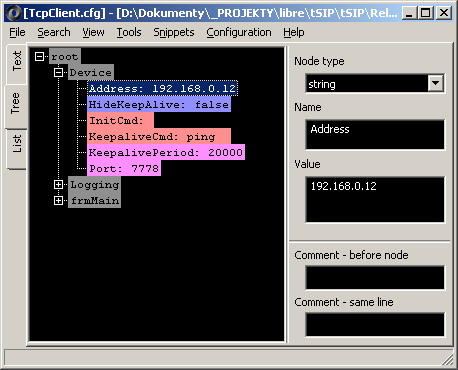Open the Tools menu
The image size is (458, 370).
click(x=129, y=32)
